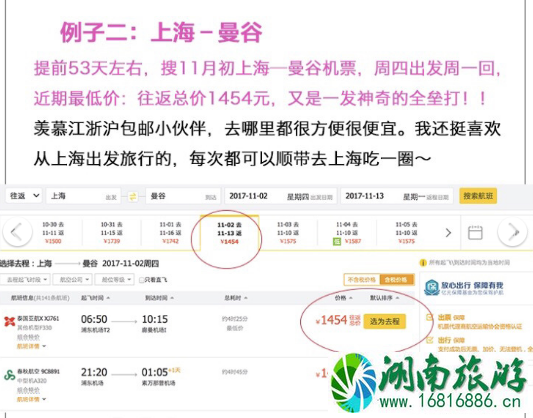
Task: Open return date field 2017-11-13
Action: point(397,196)
